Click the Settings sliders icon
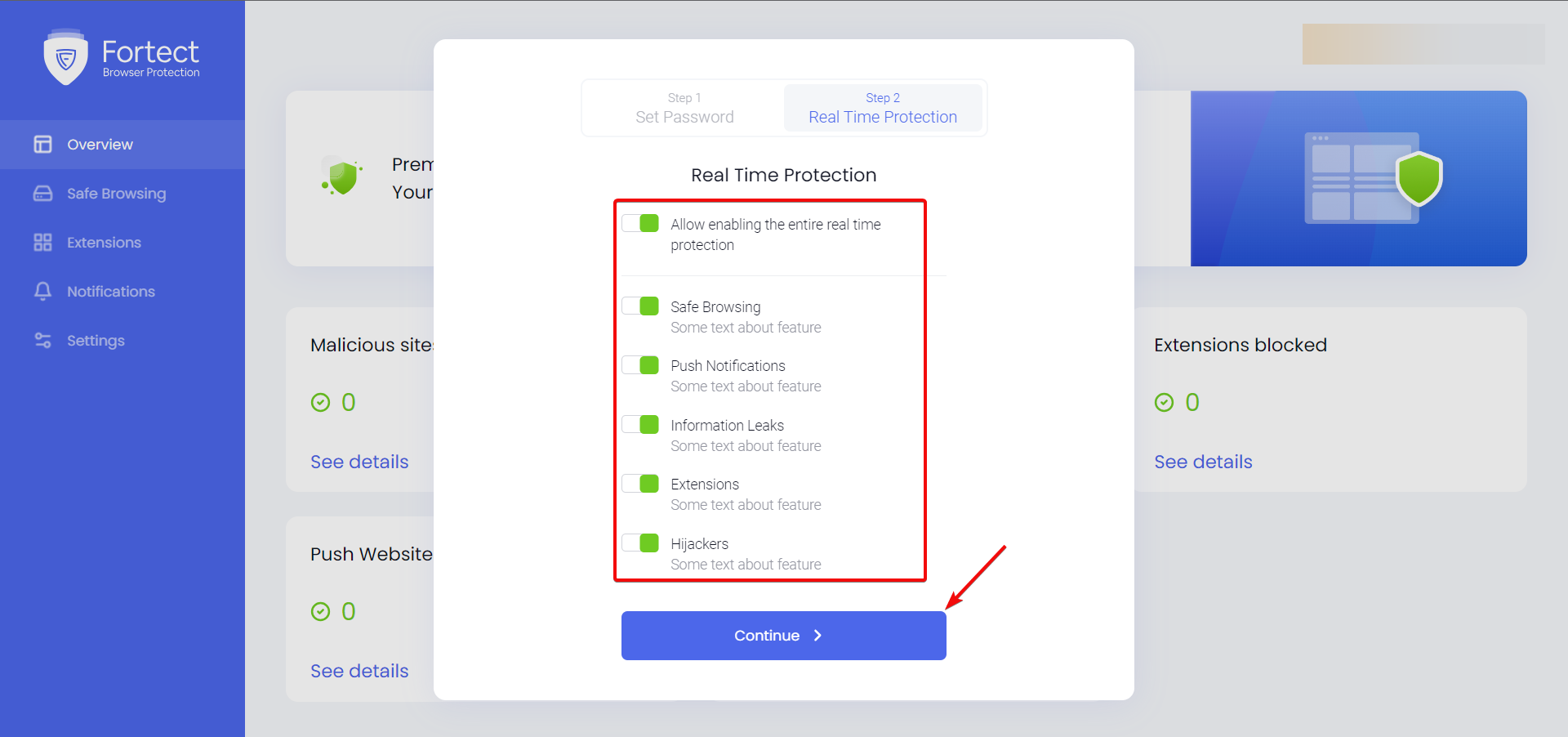Viewport: 1568px width, 737px height. (42, 341)
